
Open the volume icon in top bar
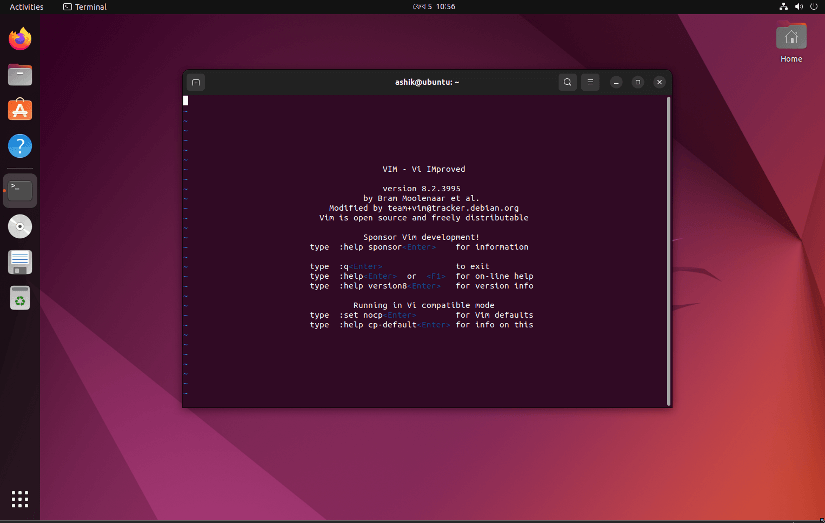[799, 7]
